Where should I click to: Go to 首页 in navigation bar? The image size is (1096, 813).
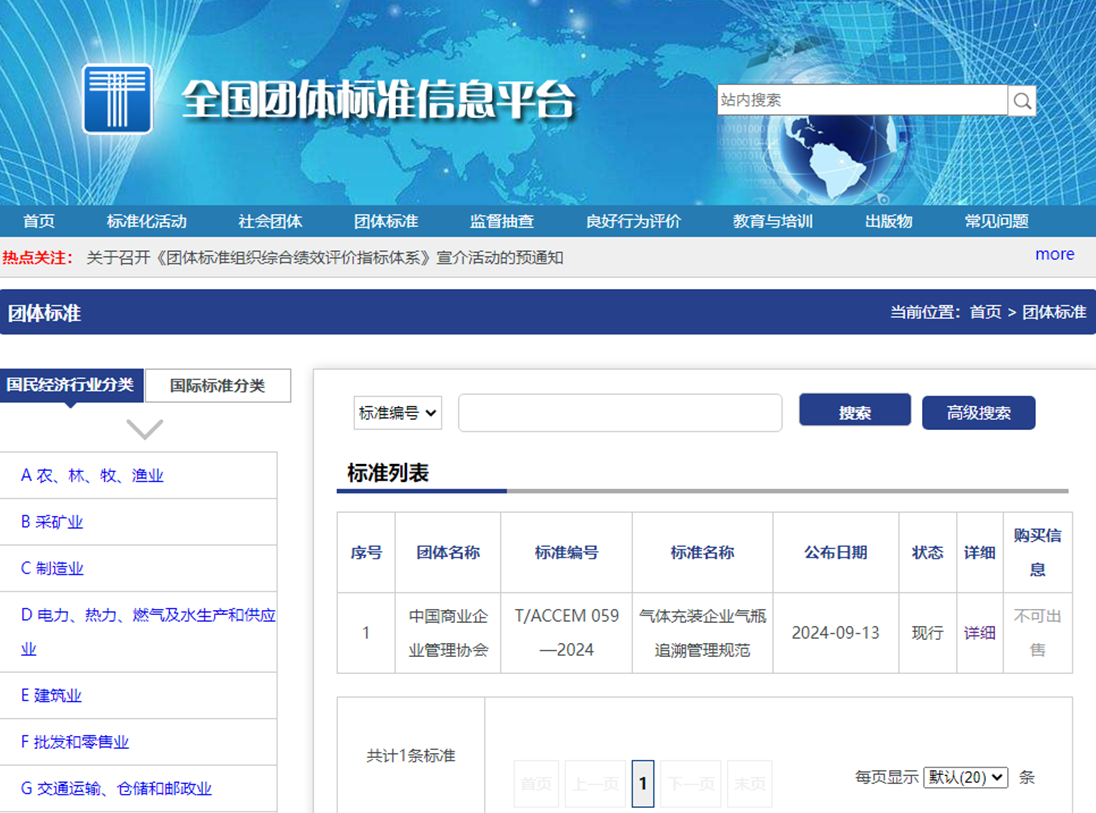(39, 221)
